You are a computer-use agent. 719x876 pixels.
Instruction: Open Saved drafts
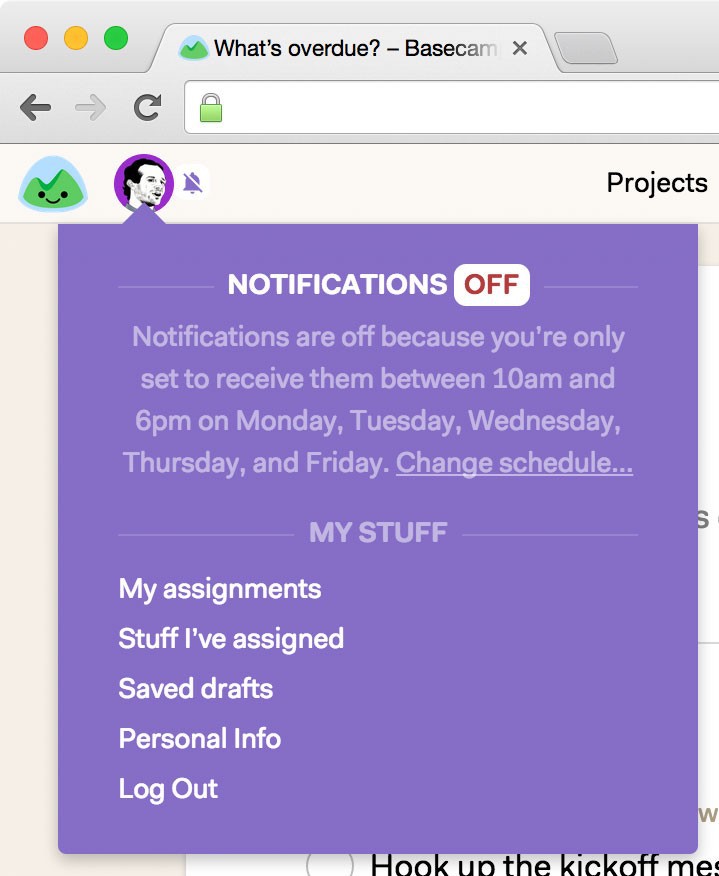point(196,689)
